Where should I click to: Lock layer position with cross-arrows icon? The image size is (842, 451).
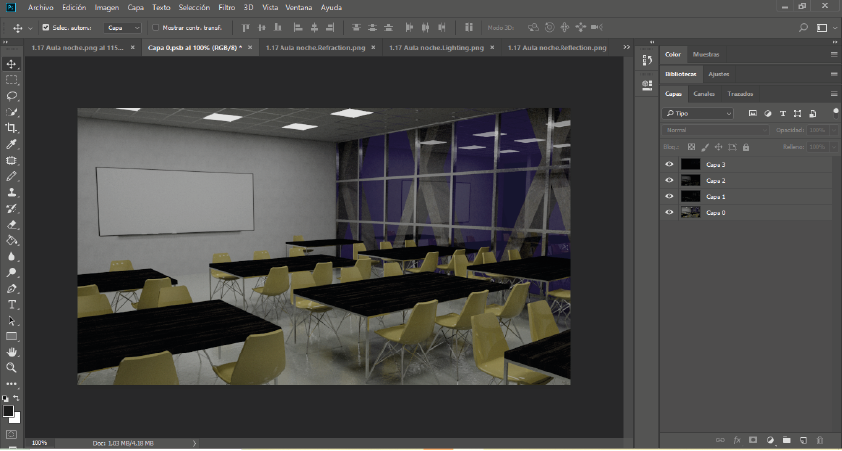coord(718,147)
